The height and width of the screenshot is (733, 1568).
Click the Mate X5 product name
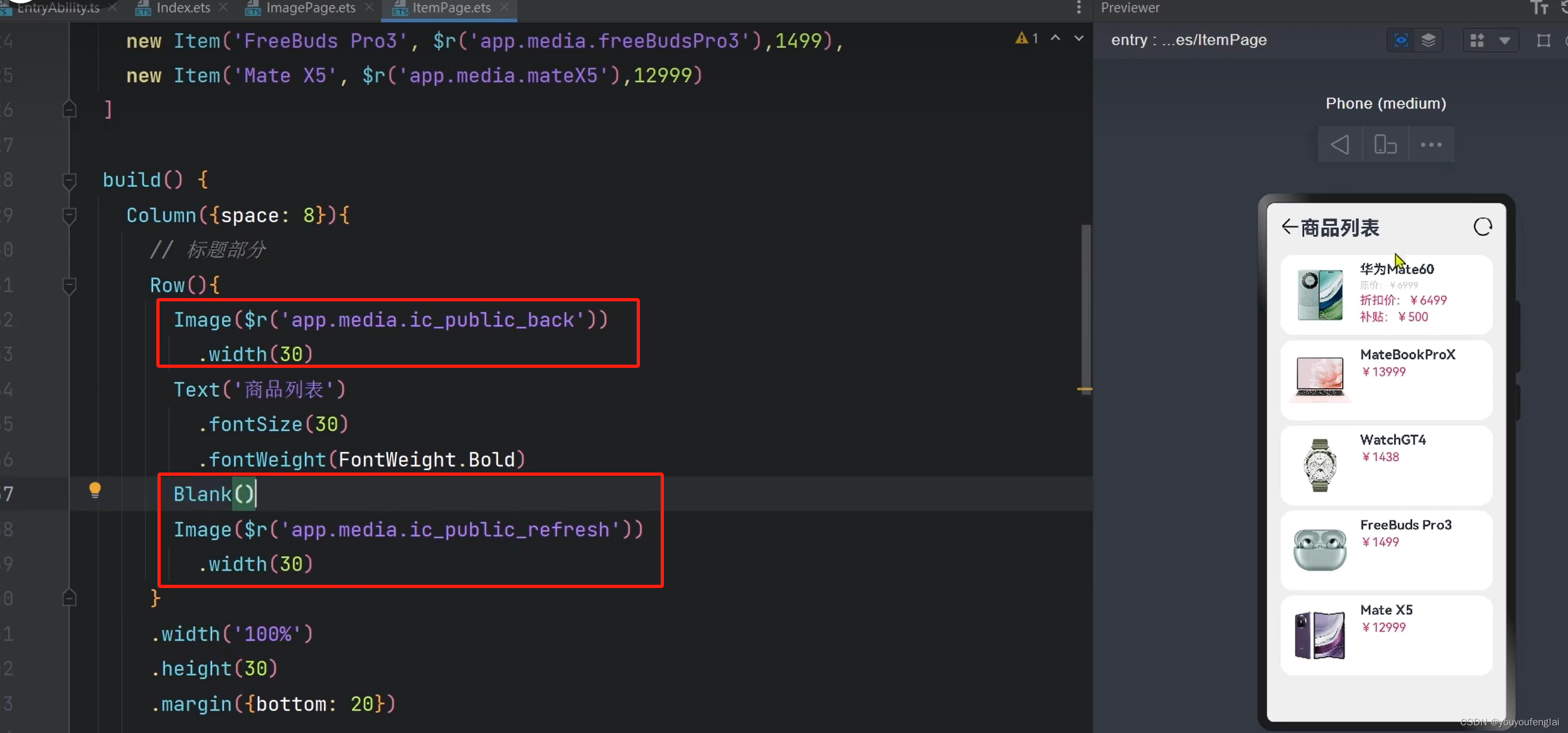pyautogui.click(x=1386, y=610)
